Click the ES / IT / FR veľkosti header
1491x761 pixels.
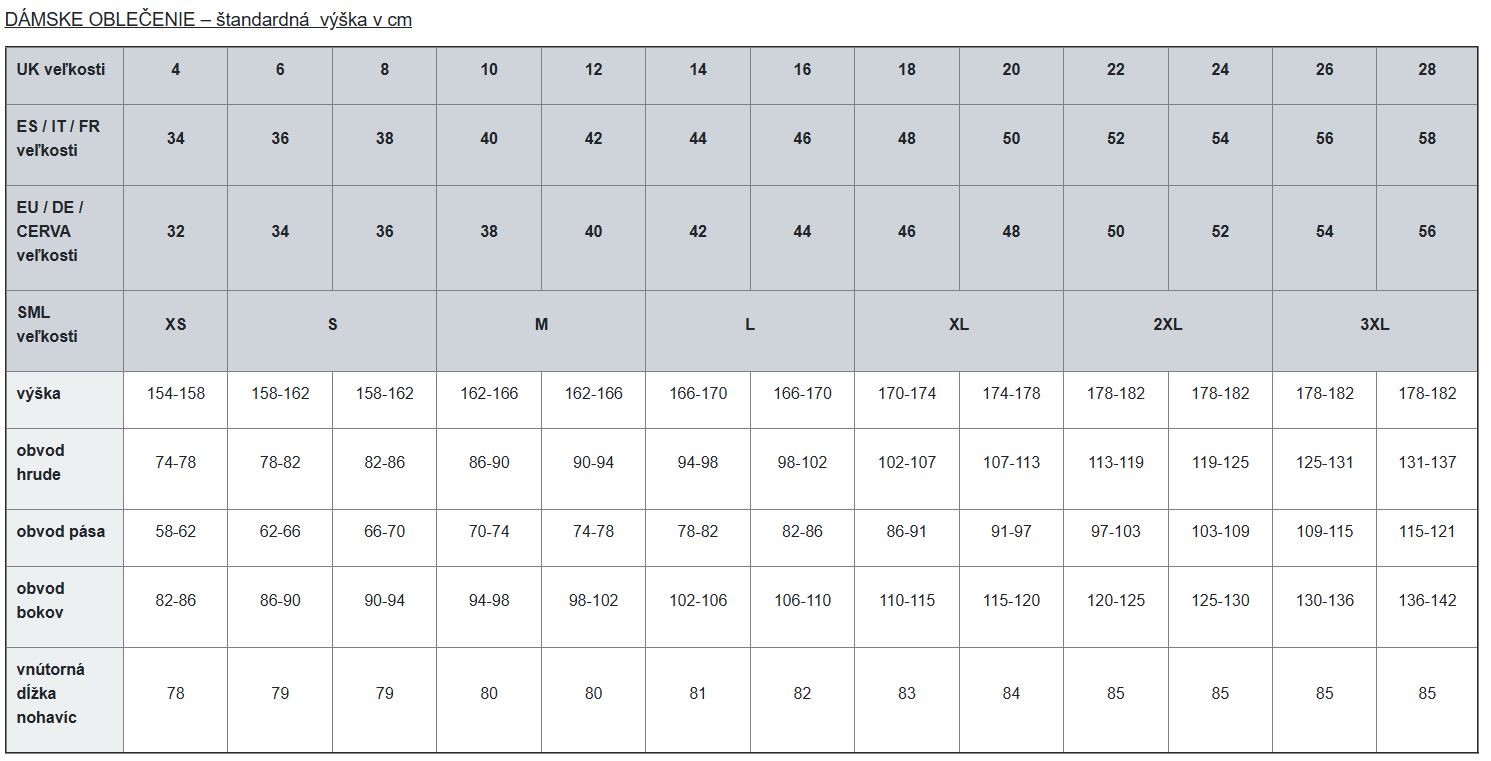64,145
